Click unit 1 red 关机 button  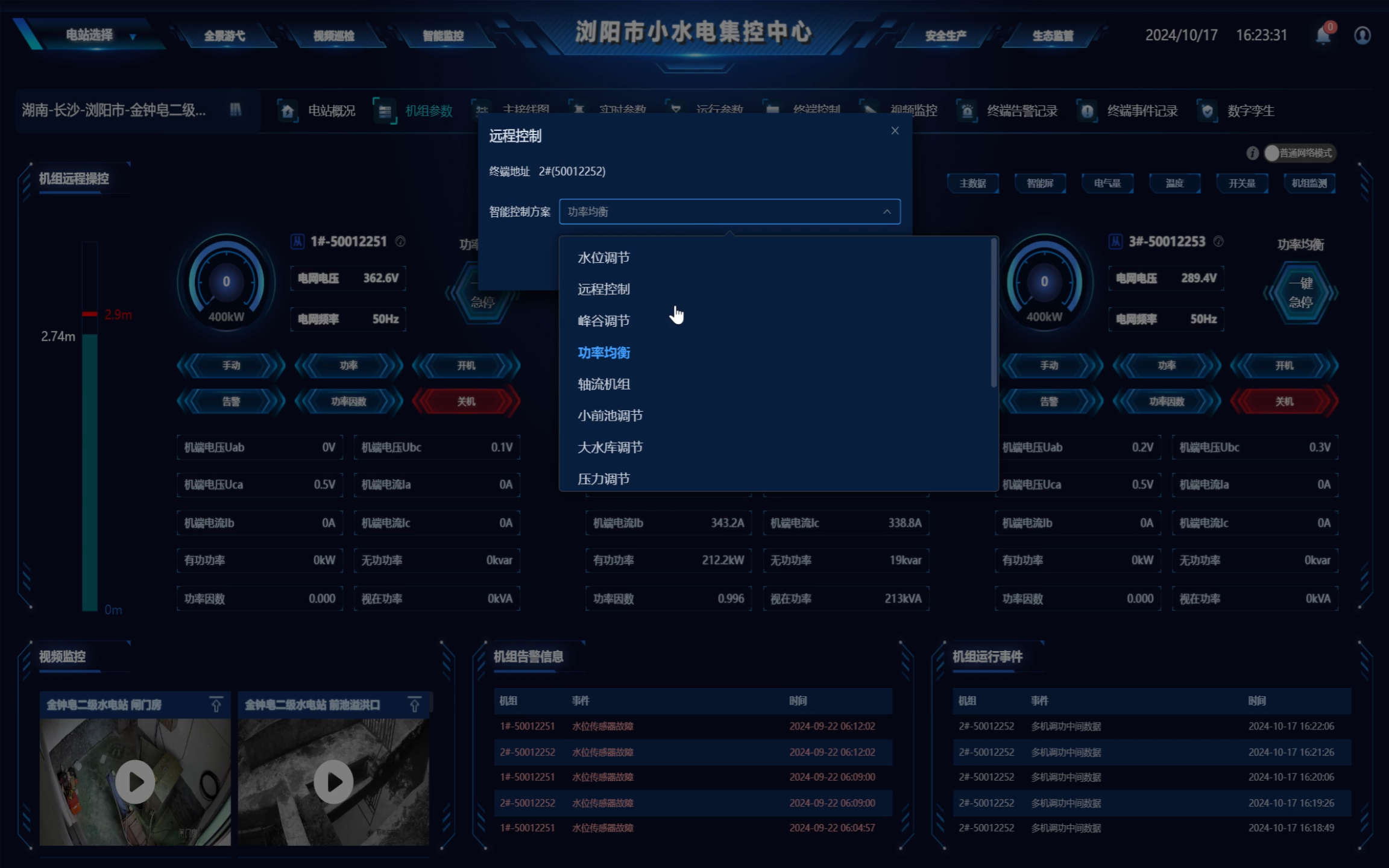point(465,401)
